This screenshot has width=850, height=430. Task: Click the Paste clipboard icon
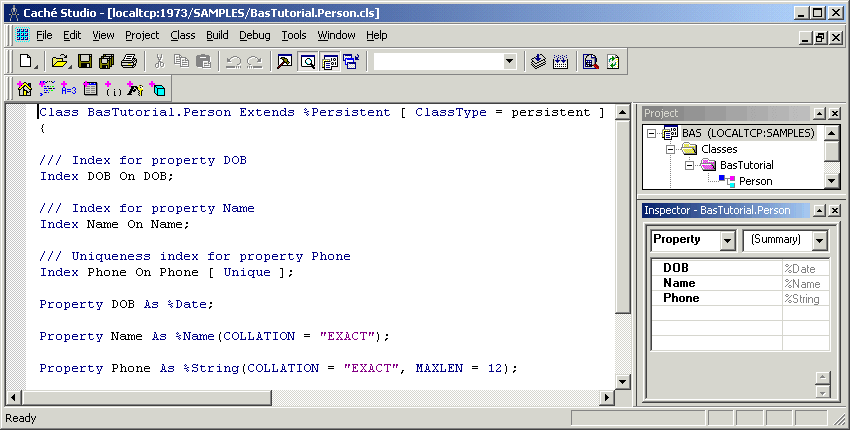(x=203, y=61)
